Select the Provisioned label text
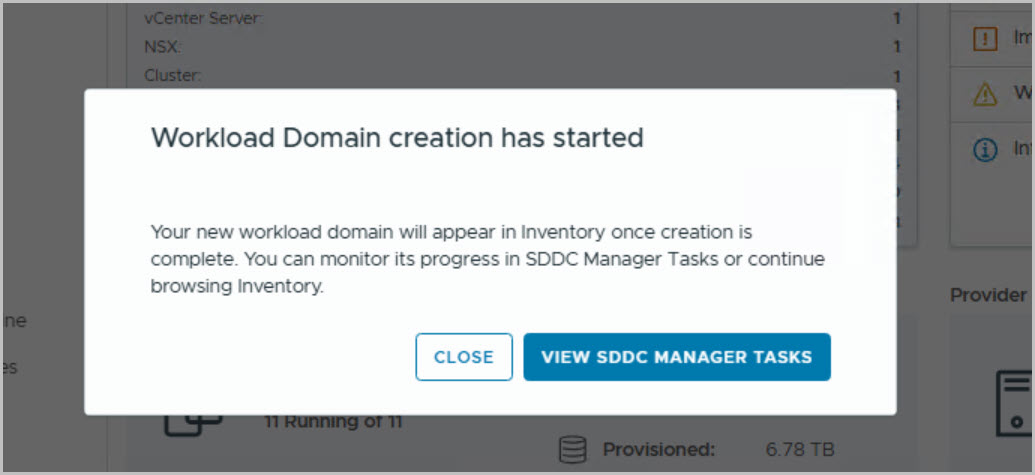Viewport: 1035px width, 475px height. click(x=659, y=450)
